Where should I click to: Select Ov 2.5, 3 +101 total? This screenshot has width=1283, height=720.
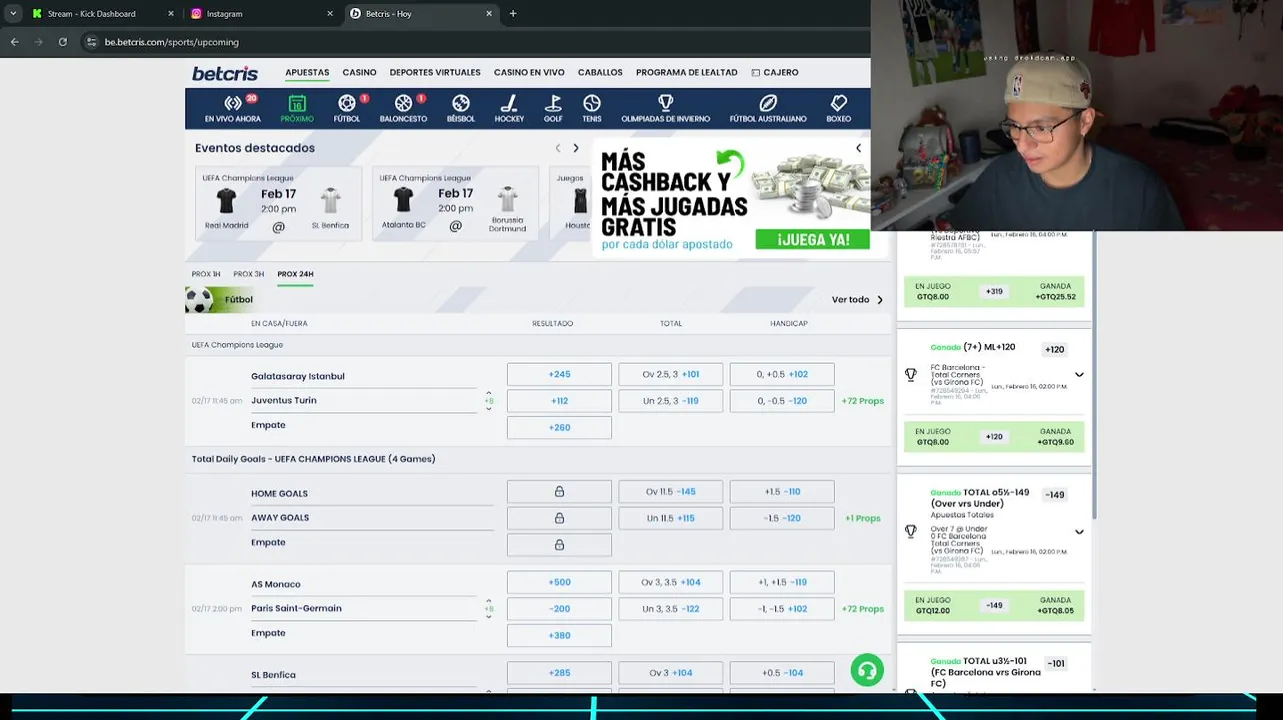pos(670,374)
